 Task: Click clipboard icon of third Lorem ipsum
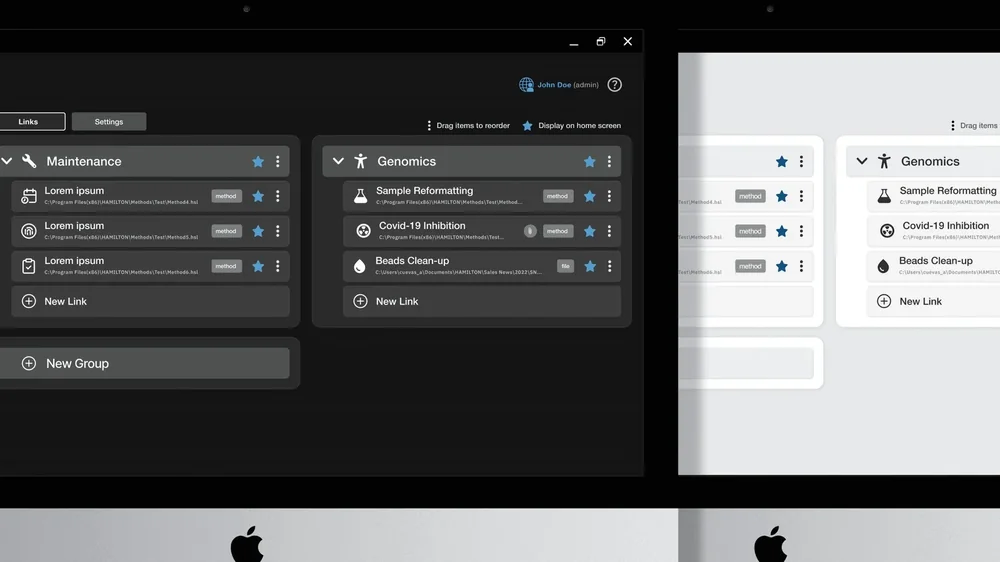pos(29,266)
